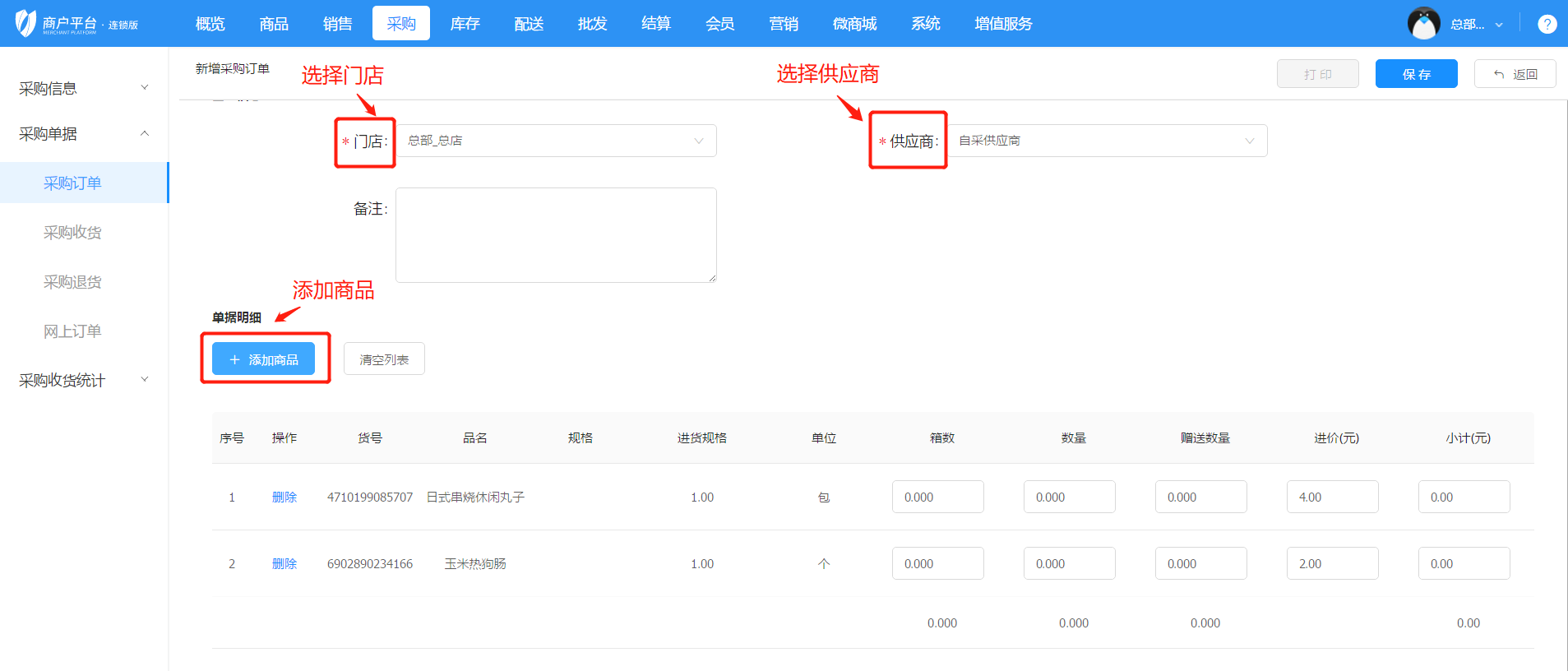Open the 销售 top menu tab
1568x671 pixels.
(x=337, y=24)
